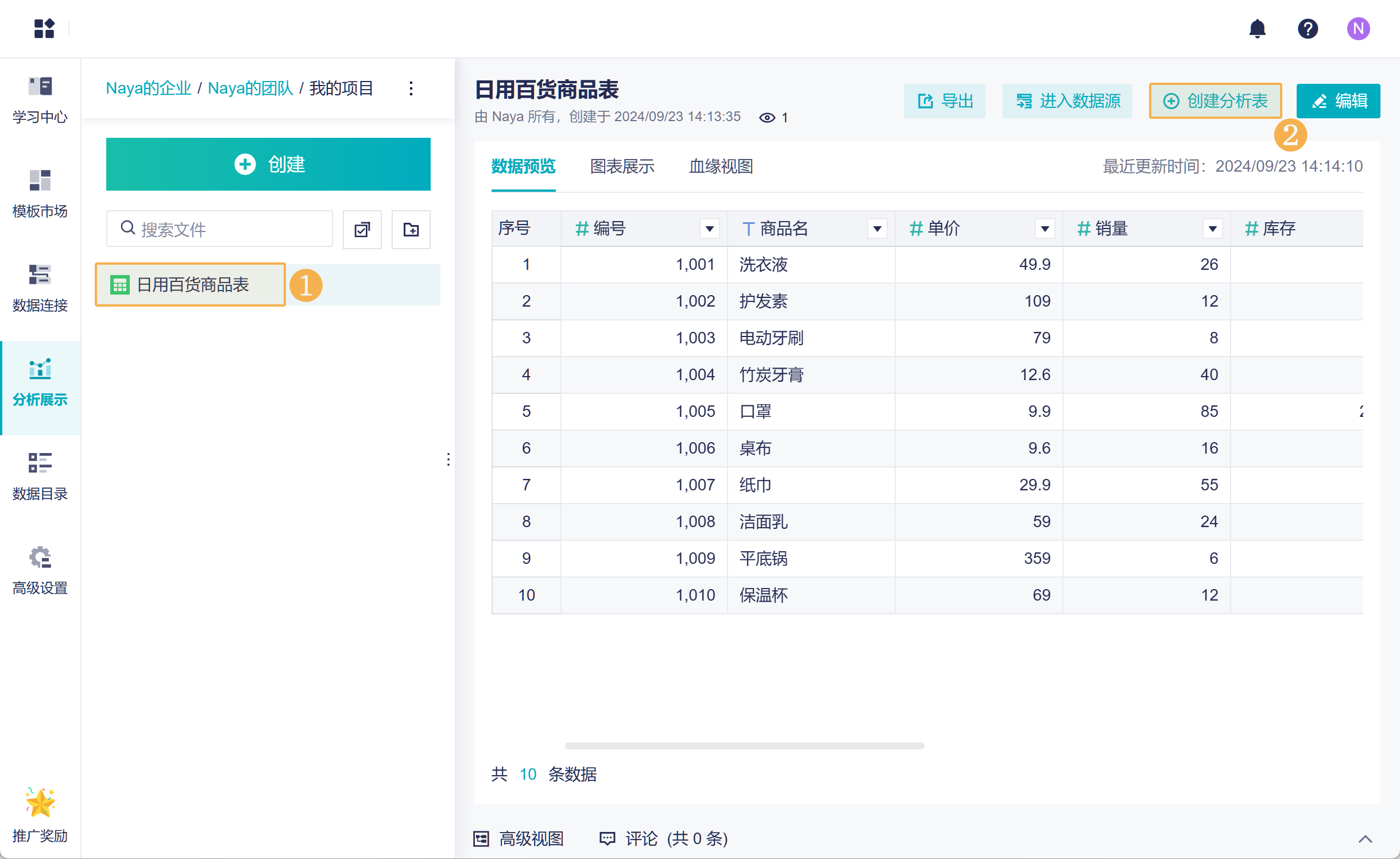Select cell 护发素
Image resolution: width=1400 pixels, height=859 pixels.
pyautogui.click(x=811, y=301)
